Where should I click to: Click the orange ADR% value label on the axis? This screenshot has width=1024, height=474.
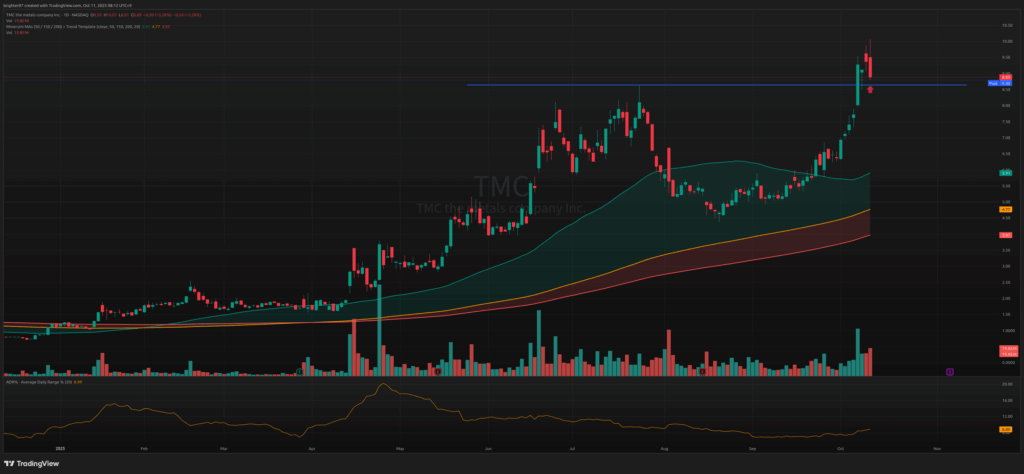click(1005, 430)
